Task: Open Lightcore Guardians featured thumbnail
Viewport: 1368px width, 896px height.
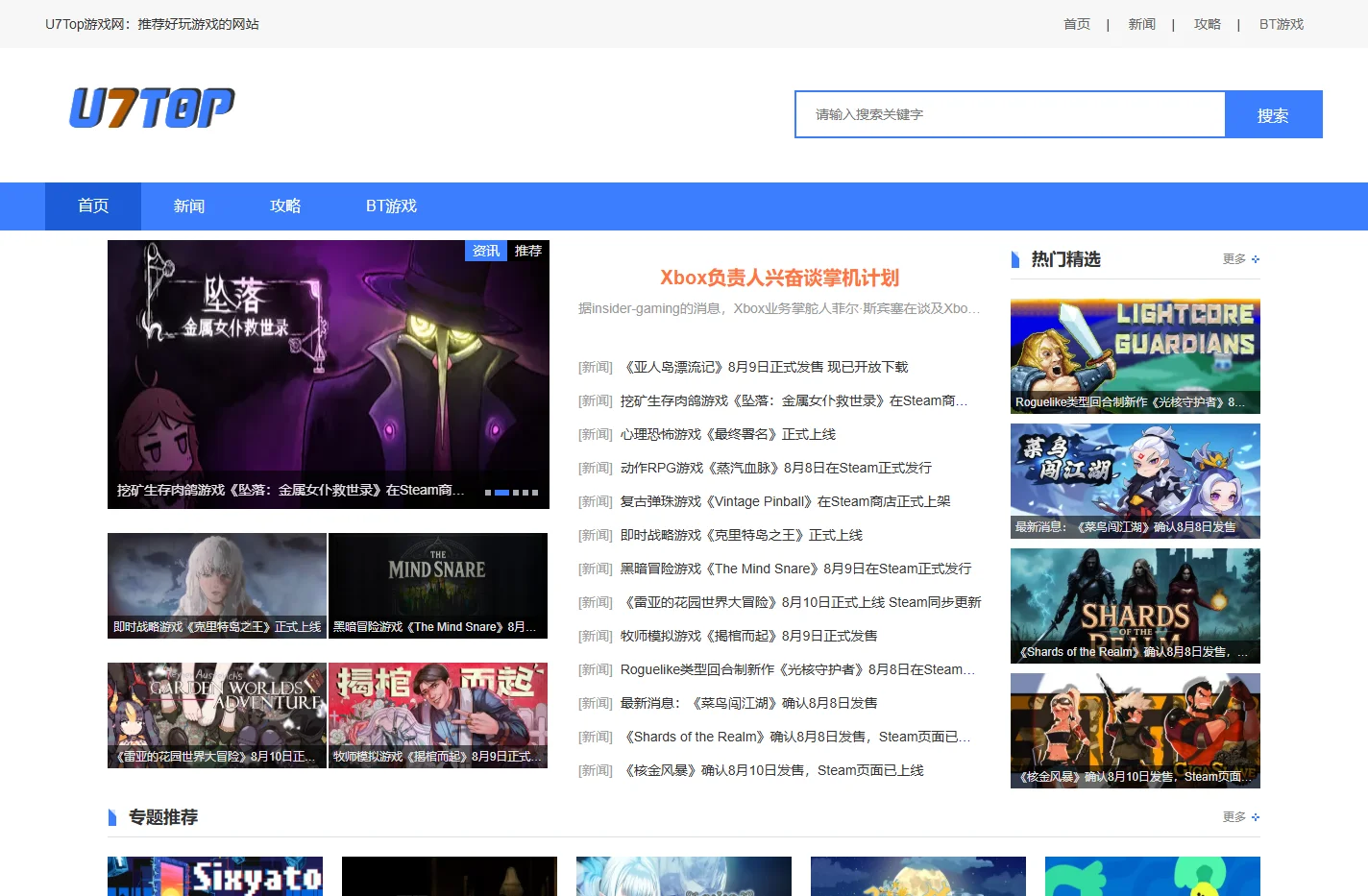Action: [x=1136, y=356]
